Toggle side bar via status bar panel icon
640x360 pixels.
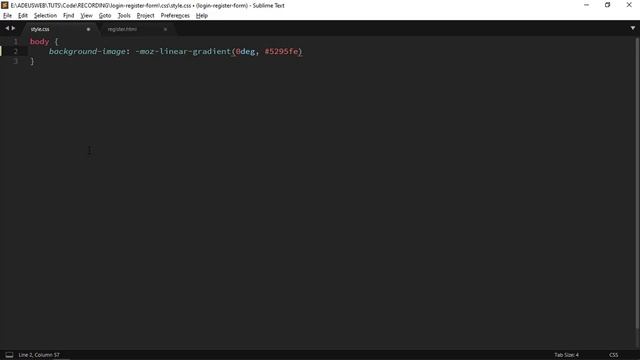9,355
